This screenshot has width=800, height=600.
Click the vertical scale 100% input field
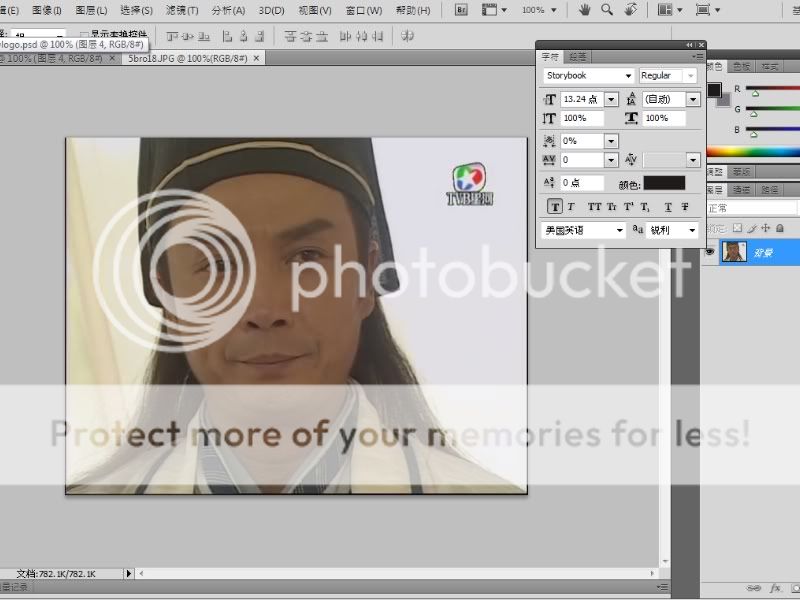pos(582,118)
